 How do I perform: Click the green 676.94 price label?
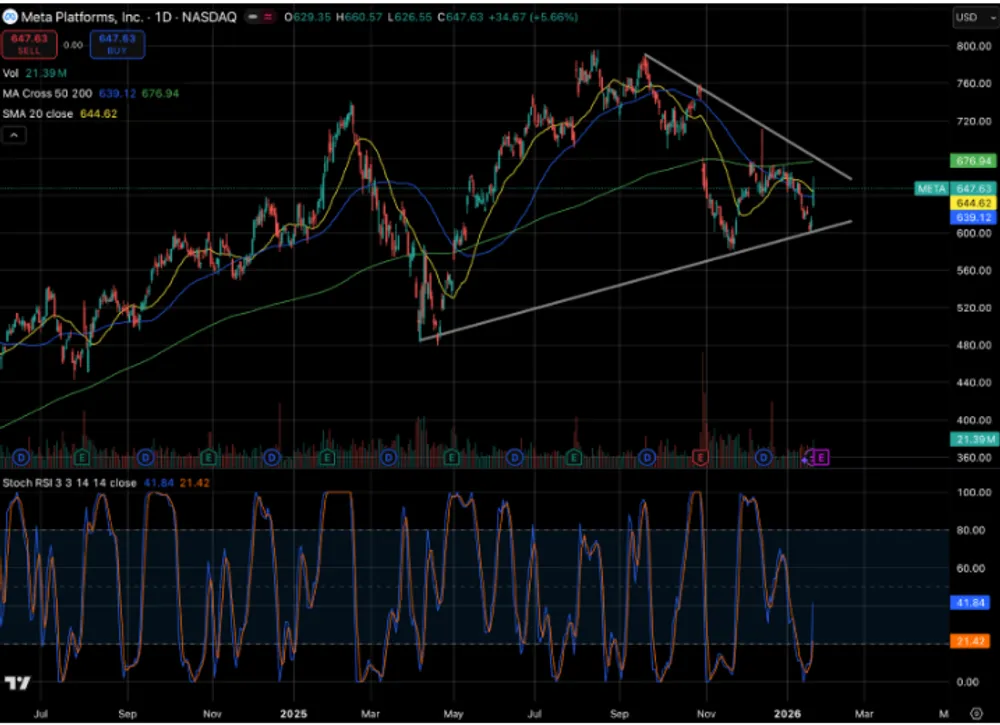click(x=973, y=160)
